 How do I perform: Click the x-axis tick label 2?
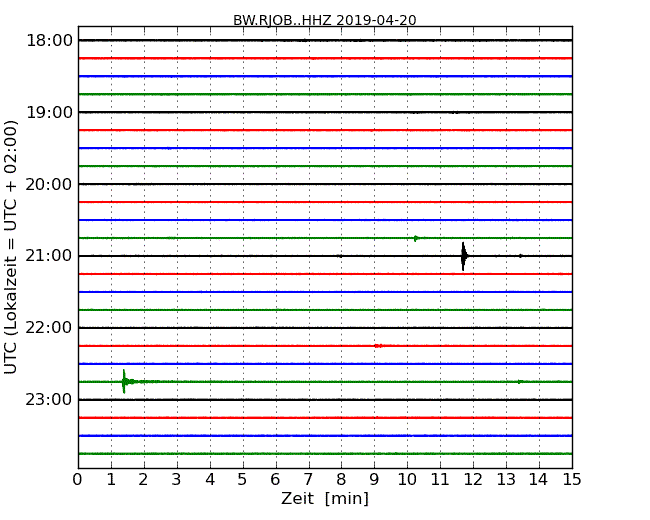click(143, 480)
